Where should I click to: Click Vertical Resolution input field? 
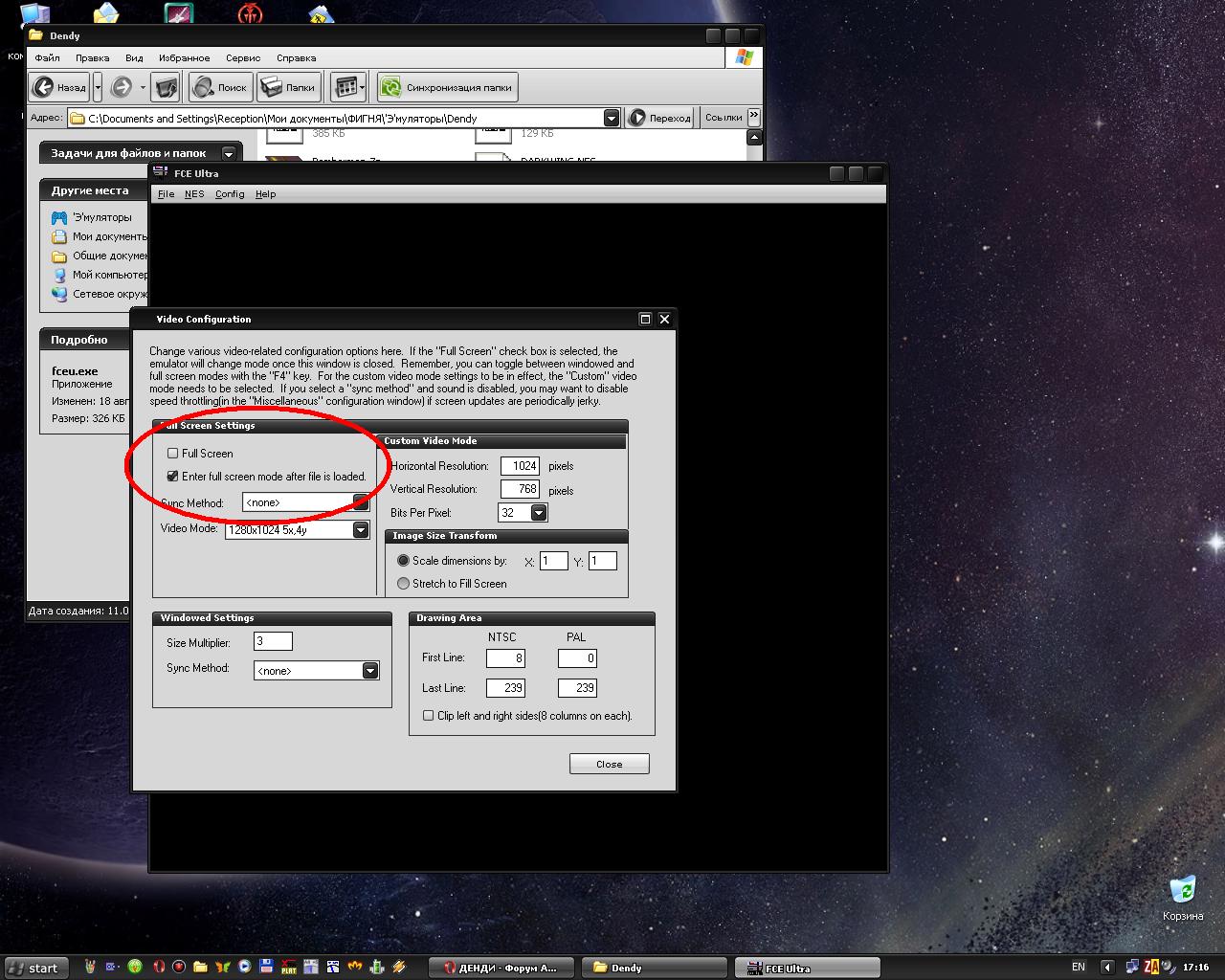point(520,489)
